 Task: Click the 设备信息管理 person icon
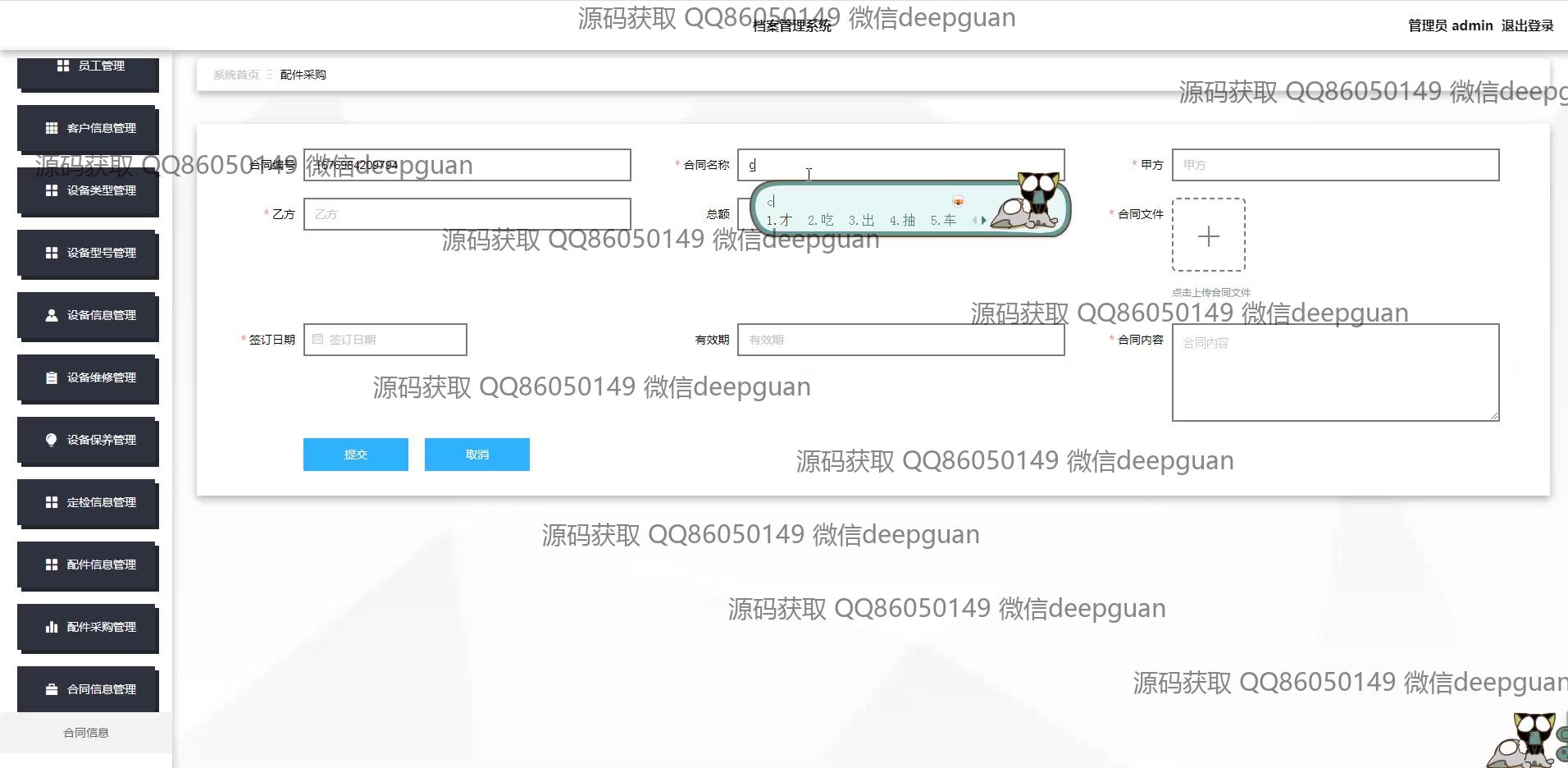(52, 315)
